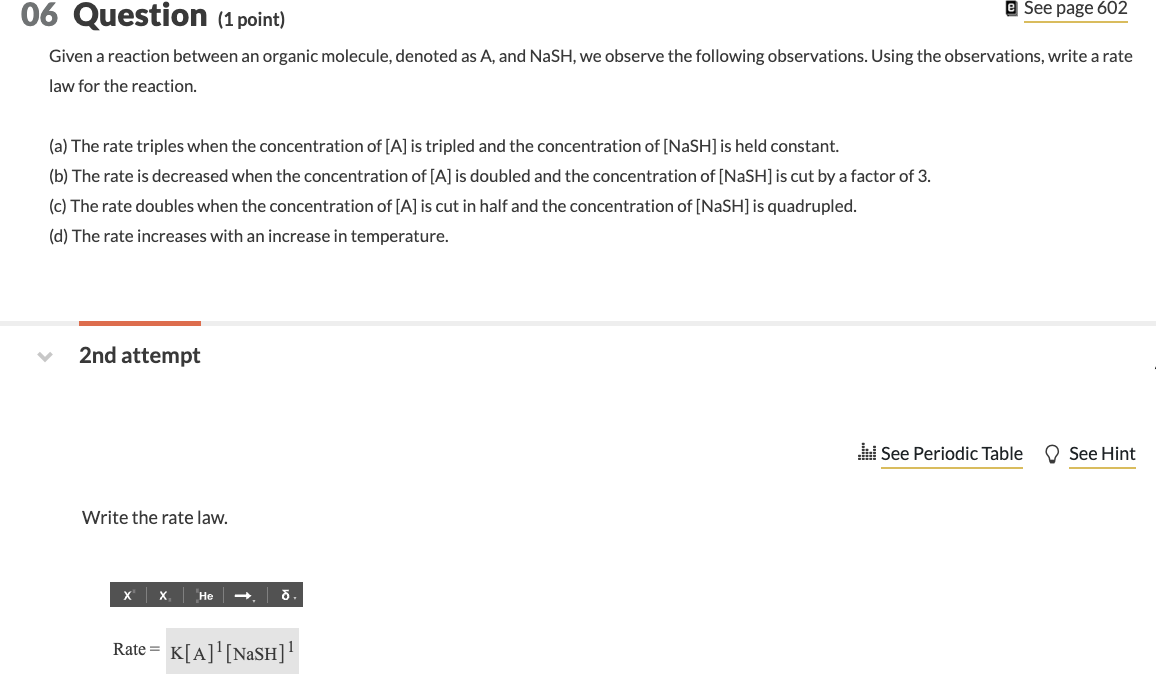The image size is (1156, 690).
Task: Click the lightbulb hint icon
Action: (x=1051, y=453)
